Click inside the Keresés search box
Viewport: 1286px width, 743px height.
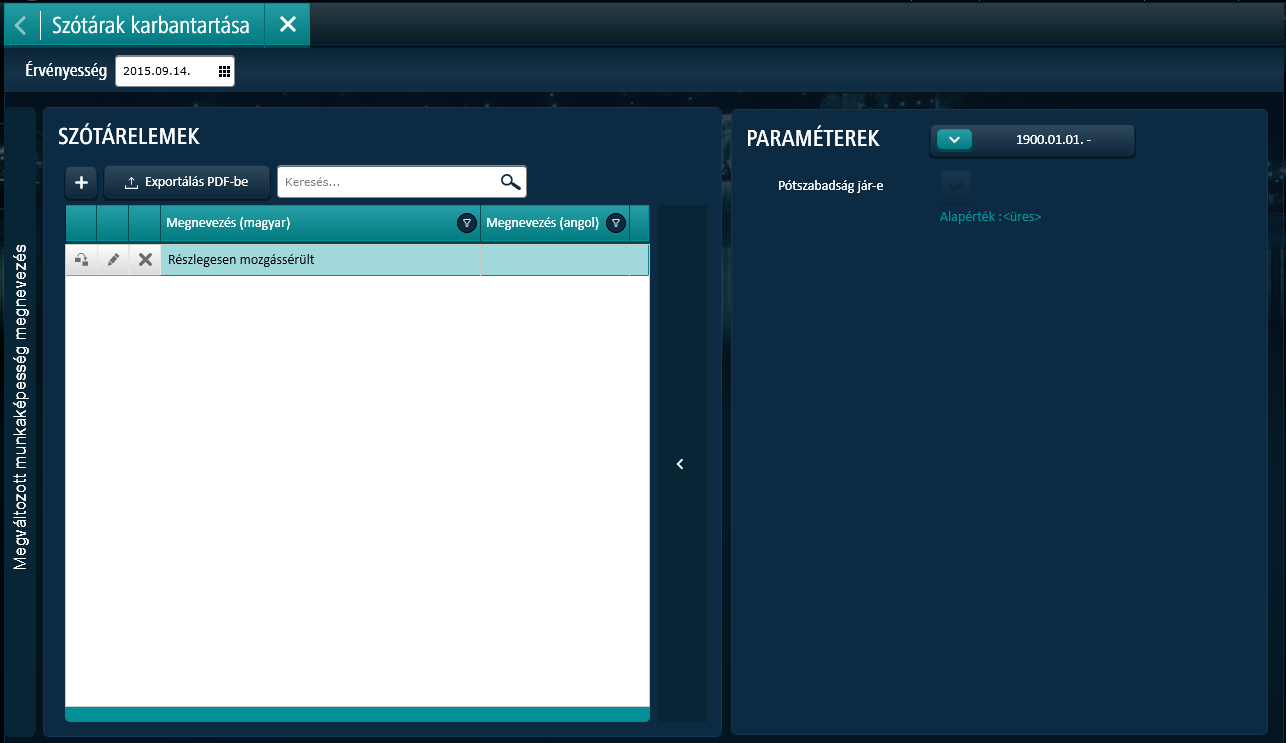pyautogui.click(x=388, y=182)
